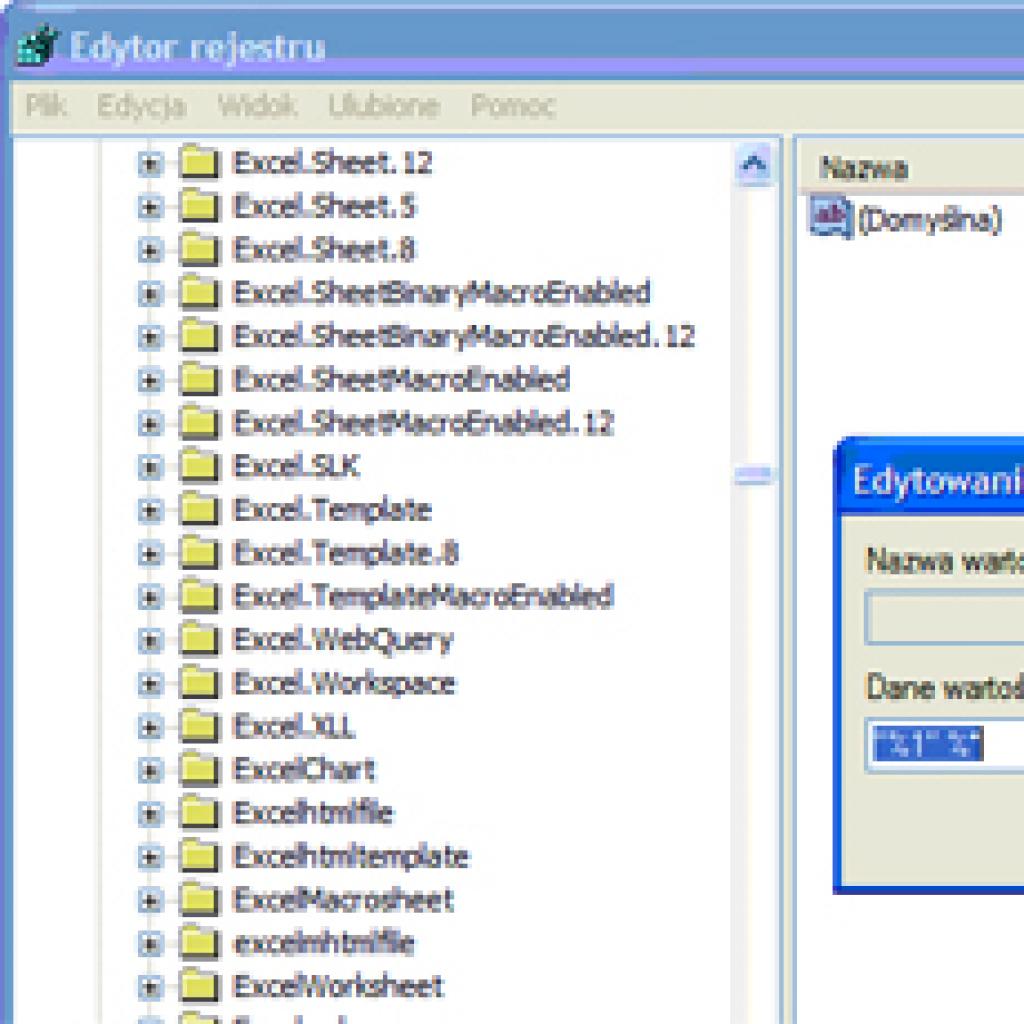Image resolution: width=1024 pixels, height=1024 pixels.
Task: Select the Excel.Sheet.8 tree label
Action: 324,250
